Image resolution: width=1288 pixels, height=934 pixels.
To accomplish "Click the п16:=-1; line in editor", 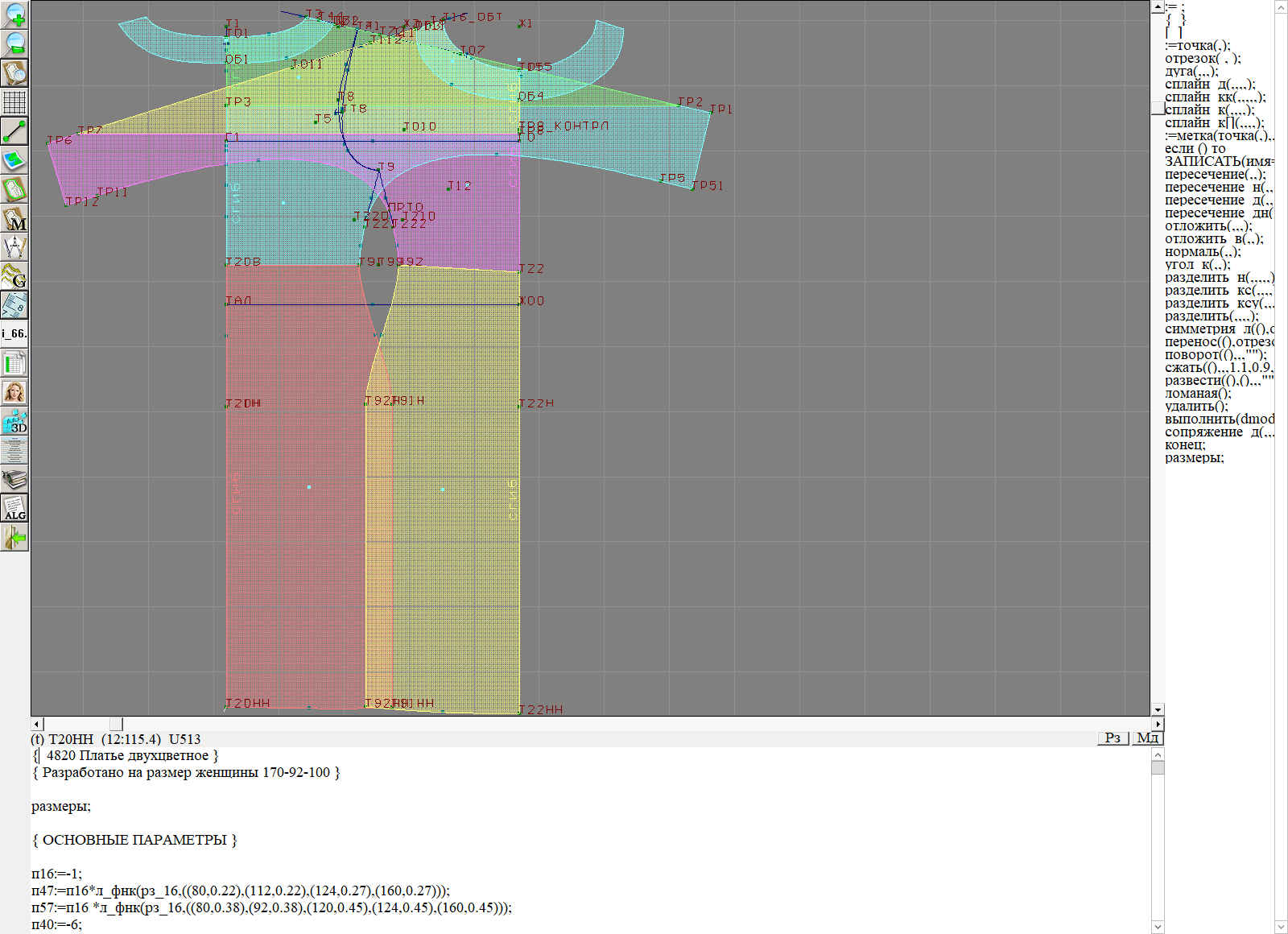I will pyautogui.click(x=57, y=874).
